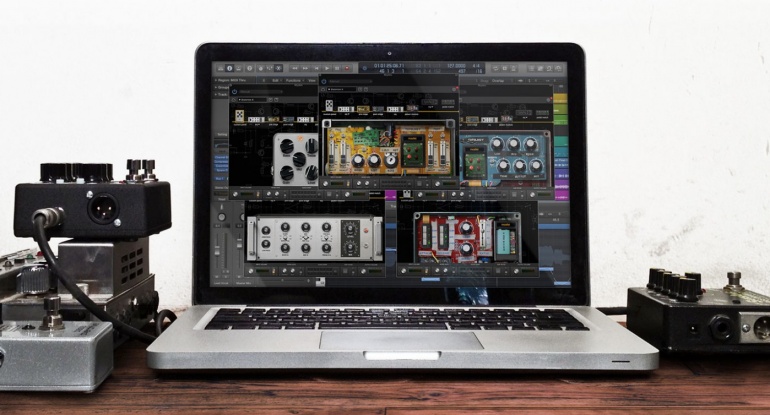Click lower large knob on red circuit pedal
The width and height of the screenshot is (770, 415).
[x=467, y=249]
